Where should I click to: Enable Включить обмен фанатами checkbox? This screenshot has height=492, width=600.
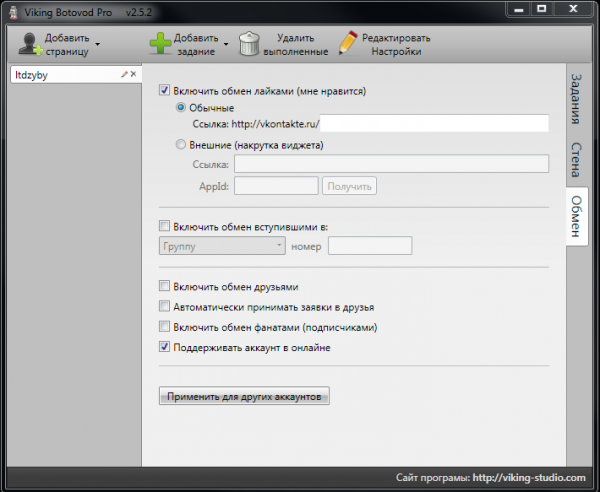[x=164, y=326]
